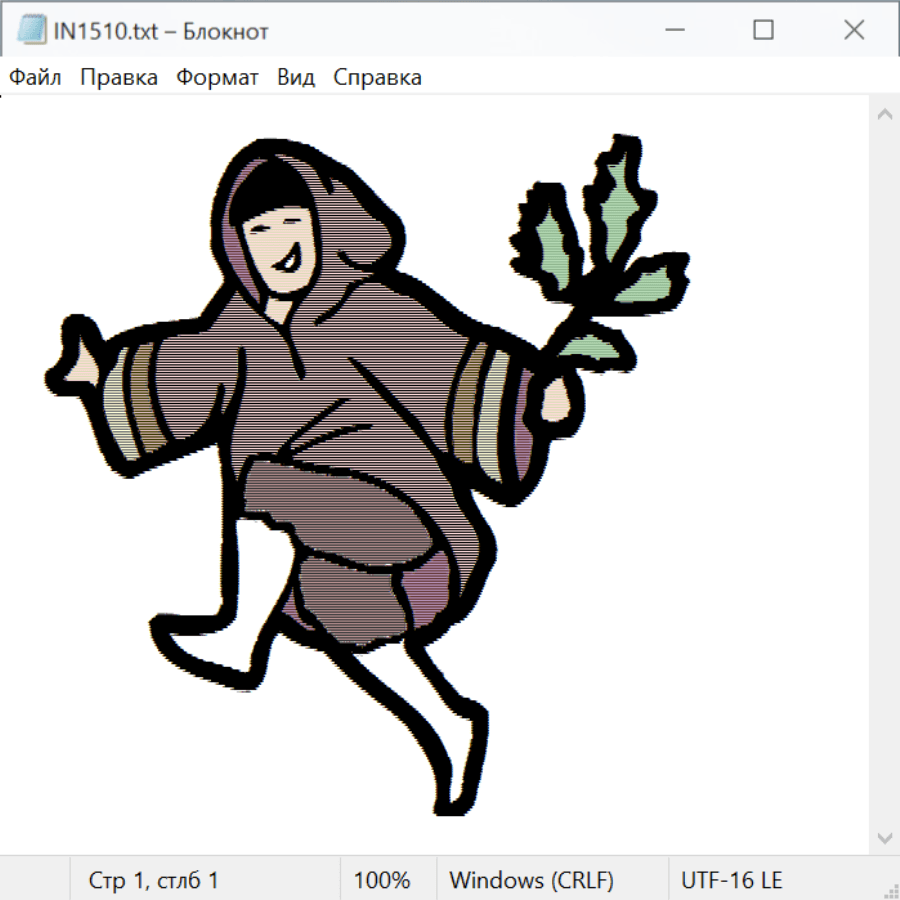
Task: Open the Файл menu
Action: click(x=36, y=78)
